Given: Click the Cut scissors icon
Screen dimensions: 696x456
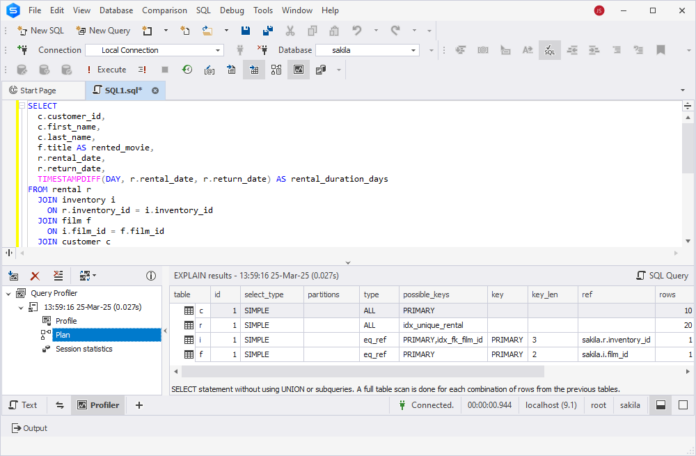Looking at the screenshot, I should coord(290,31).
